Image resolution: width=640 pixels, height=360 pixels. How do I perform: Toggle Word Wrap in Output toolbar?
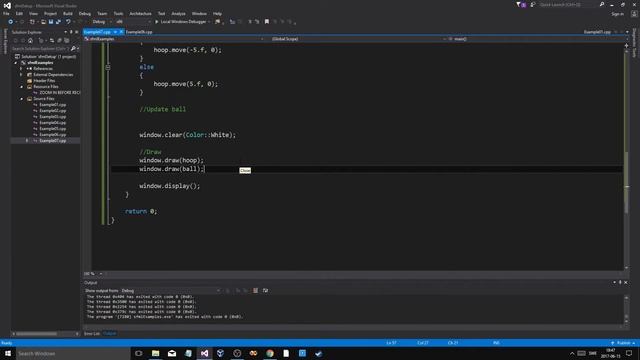point(265,291)
